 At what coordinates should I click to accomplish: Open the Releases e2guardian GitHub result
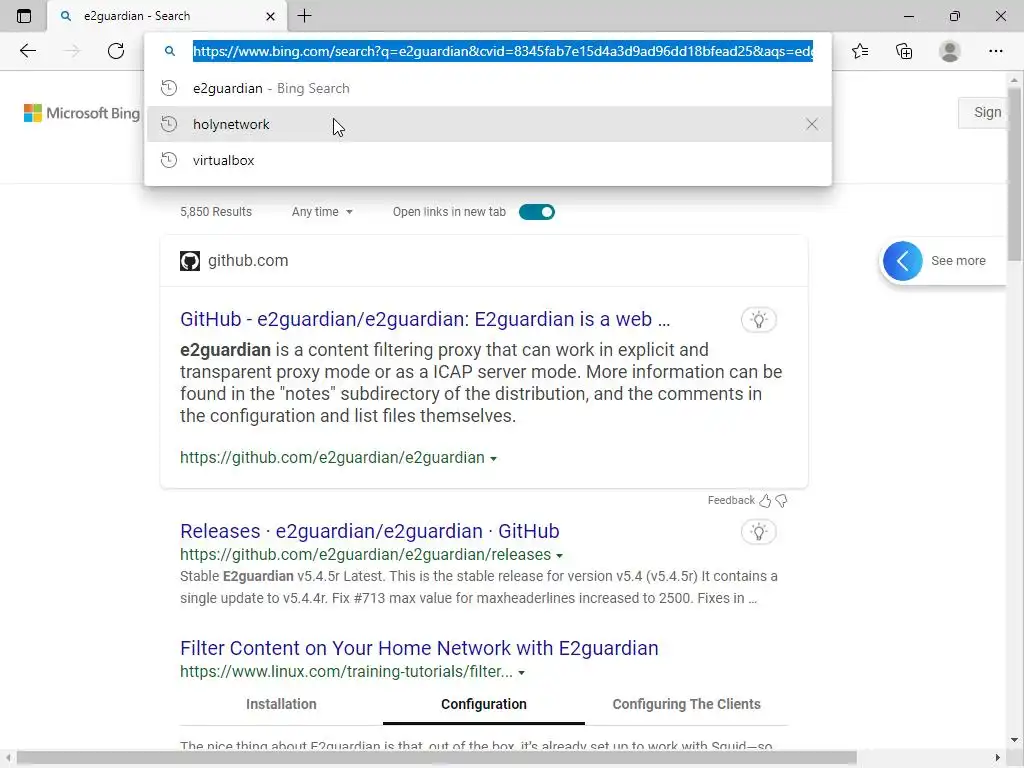[370, 531]
